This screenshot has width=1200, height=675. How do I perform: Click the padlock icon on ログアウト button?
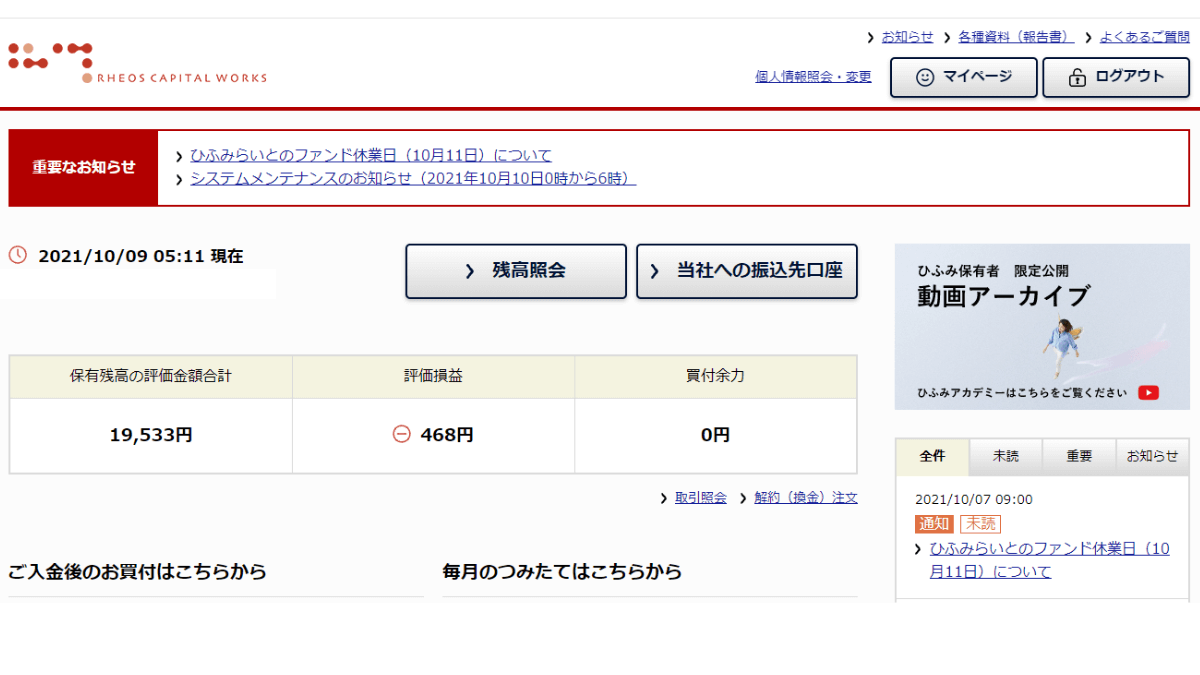pos(1077,77)
